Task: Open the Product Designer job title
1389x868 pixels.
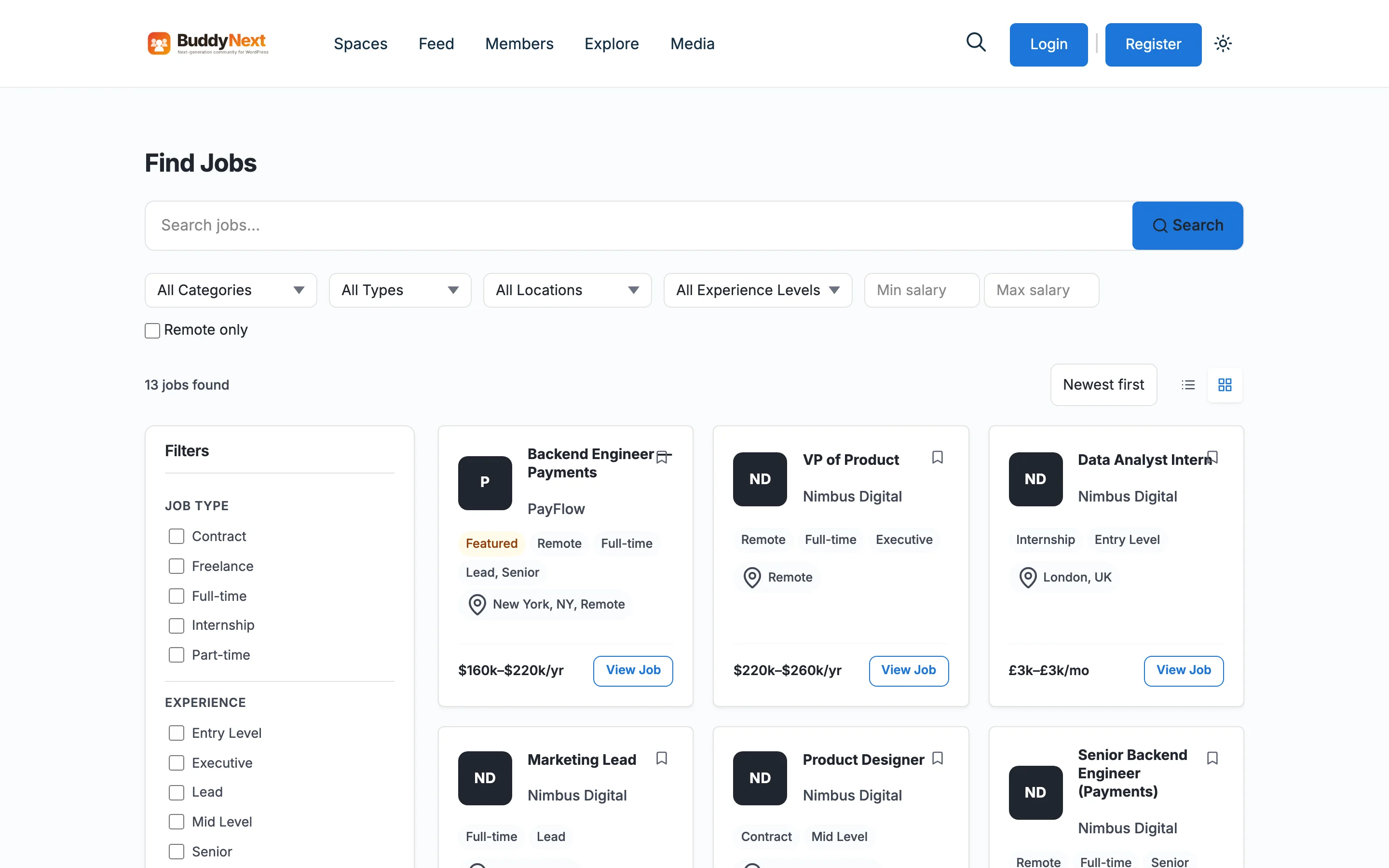Action: (863, 759)
